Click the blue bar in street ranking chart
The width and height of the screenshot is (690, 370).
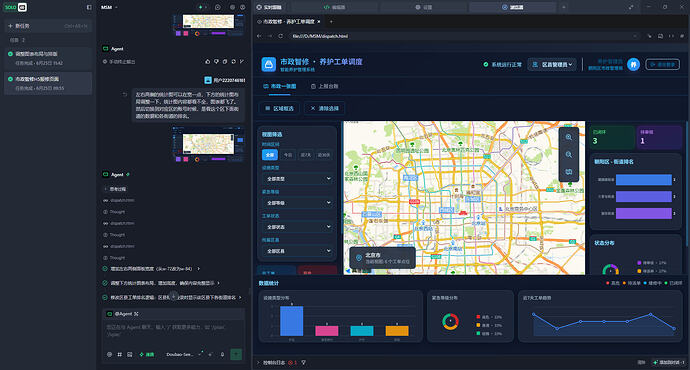click(x=644, y=180)
